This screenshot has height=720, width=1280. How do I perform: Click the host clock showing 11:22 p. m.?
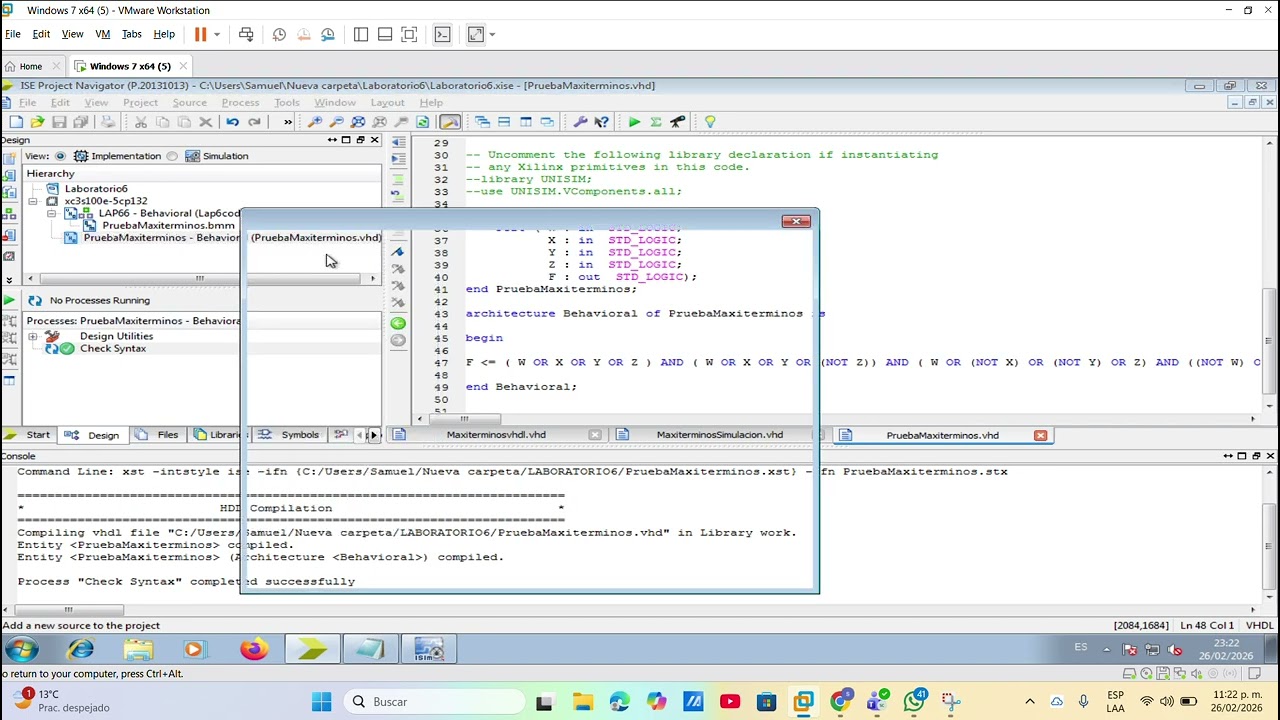1237,701
